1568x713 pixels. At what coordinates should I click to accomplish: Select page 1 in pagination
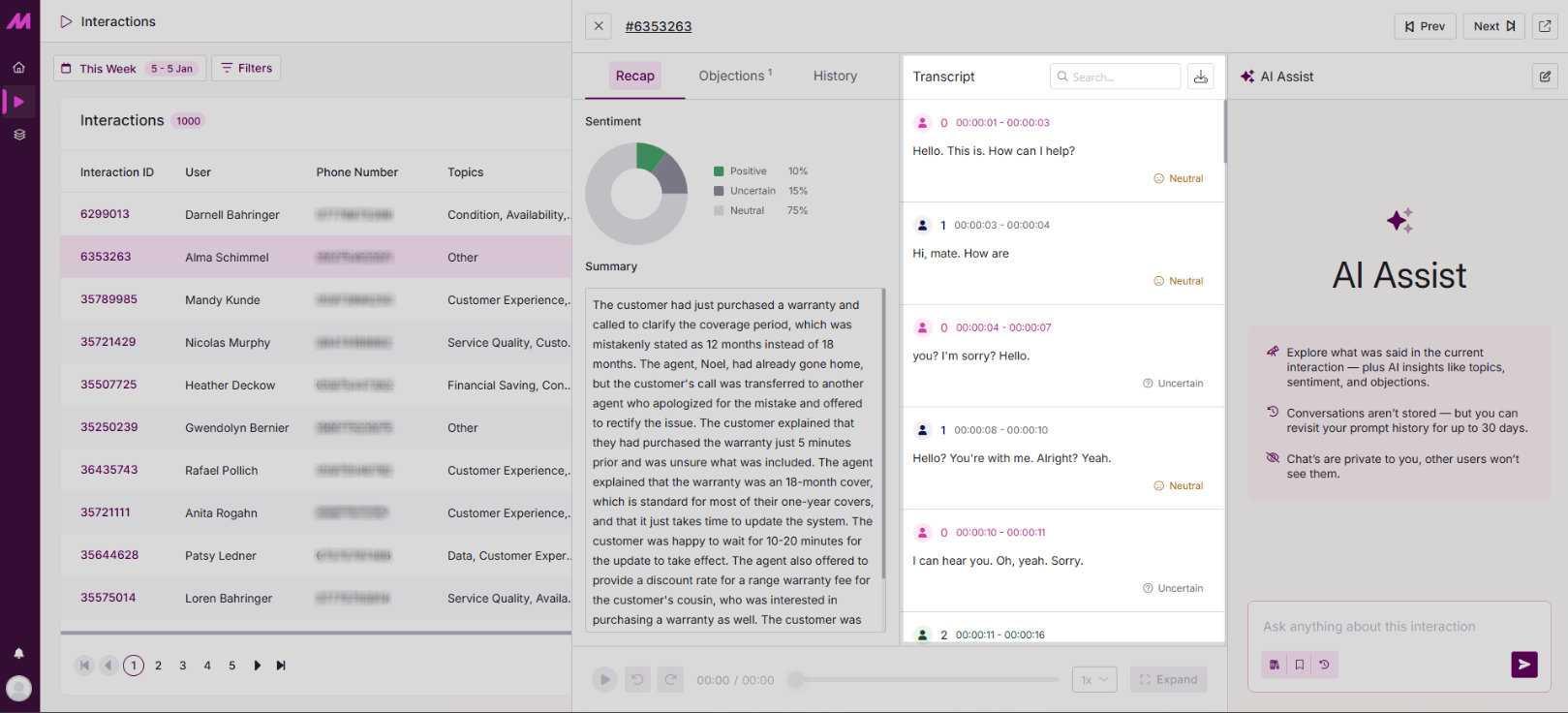[x=134, y=666]
